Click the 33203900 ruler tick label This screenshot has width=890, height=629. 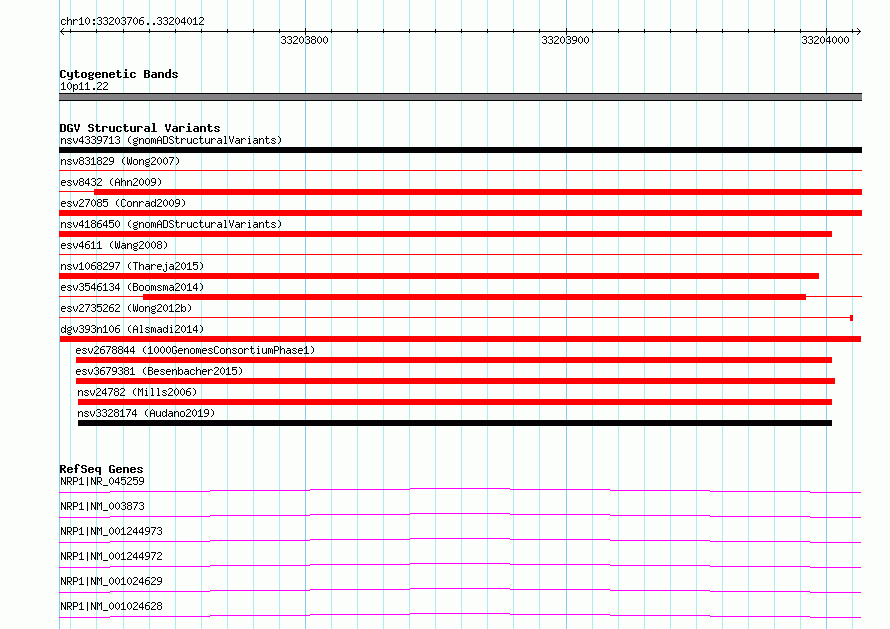(x=565, y=40)
